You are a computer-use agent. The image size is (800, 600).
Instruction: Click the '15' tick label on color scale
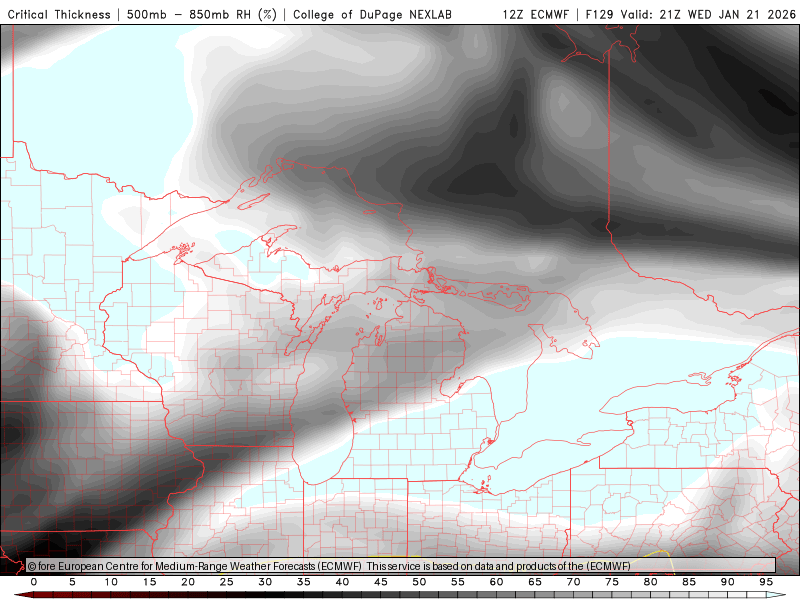149,582
